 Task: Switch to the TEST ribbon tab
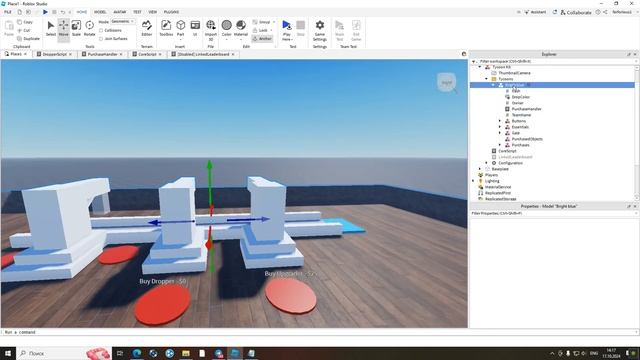pyautogui.click(x=137, y=12)
